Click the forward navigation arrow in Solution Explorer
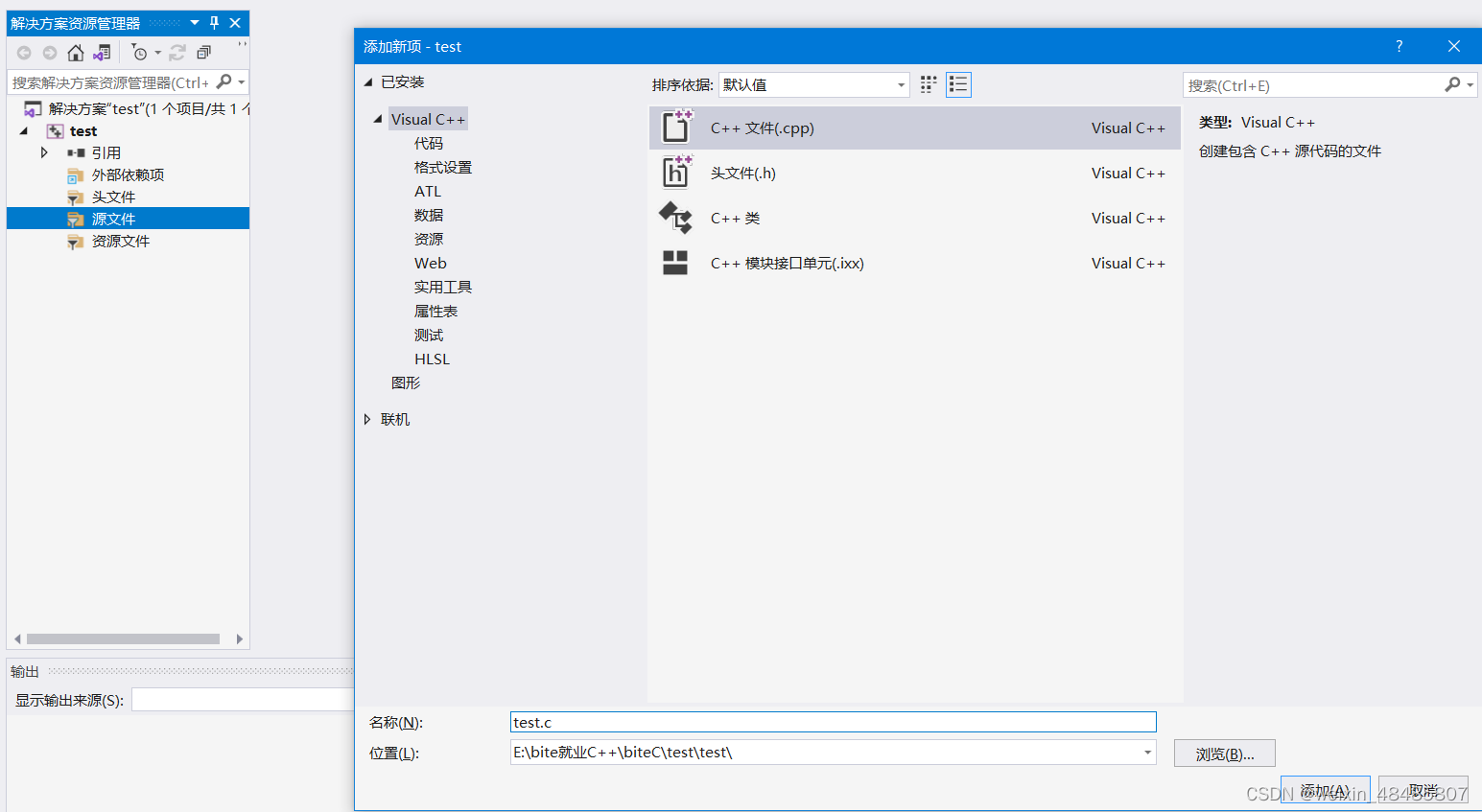This screenshot has width=1482, height=812. coord(50,53)
